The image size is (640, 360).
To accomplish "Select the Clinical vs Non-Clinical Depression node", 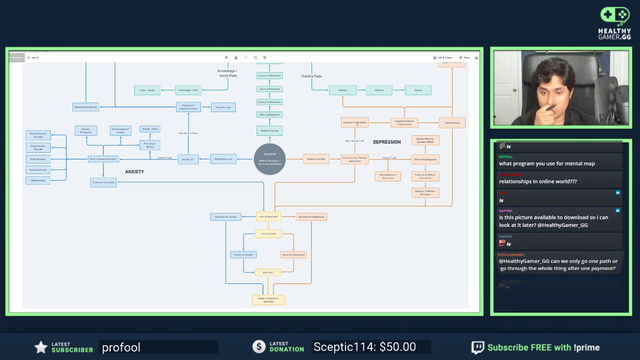I will [x=355, y=159].
